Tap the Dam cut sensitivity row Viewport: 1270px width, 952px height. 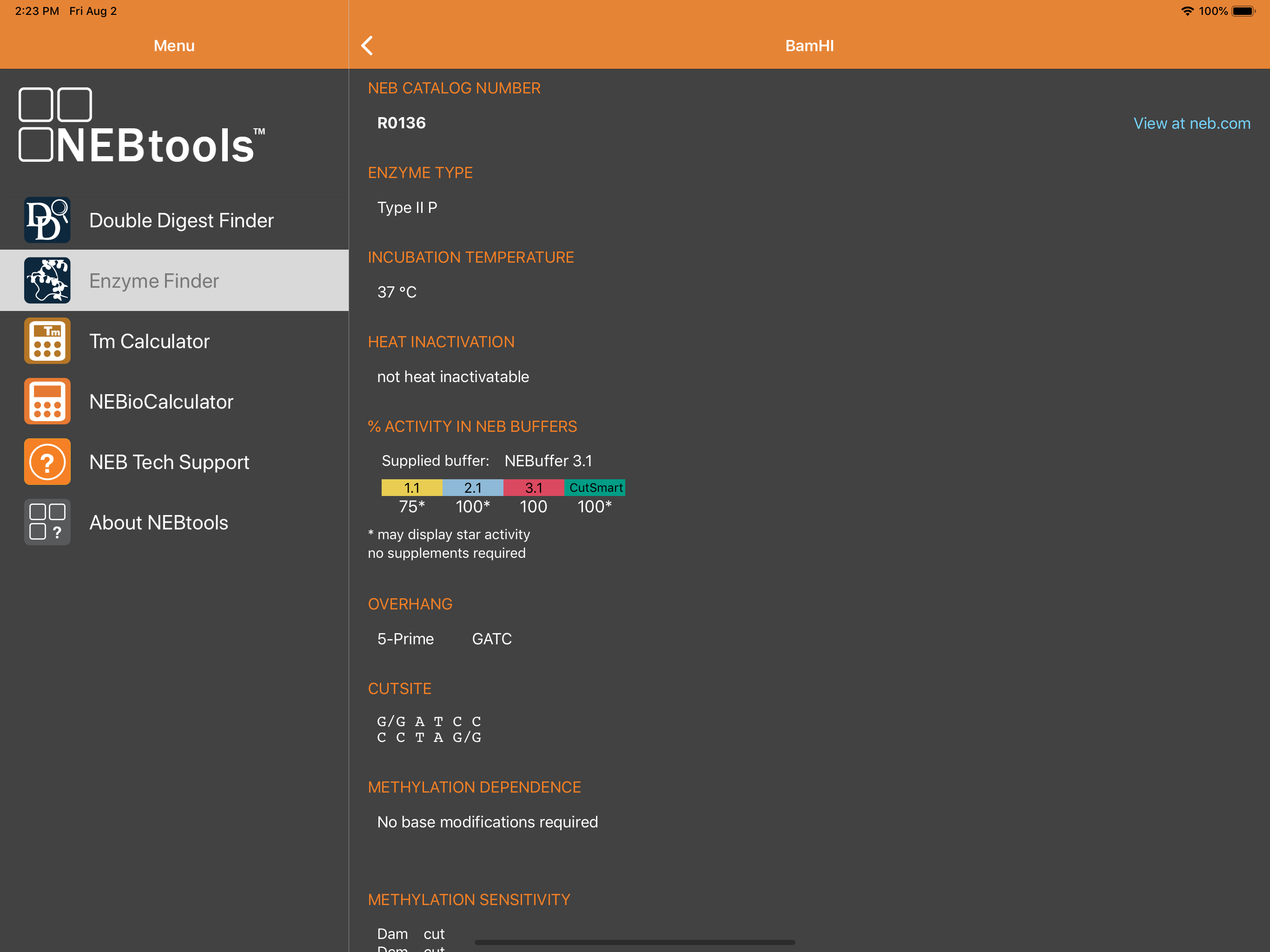[410, 933]
